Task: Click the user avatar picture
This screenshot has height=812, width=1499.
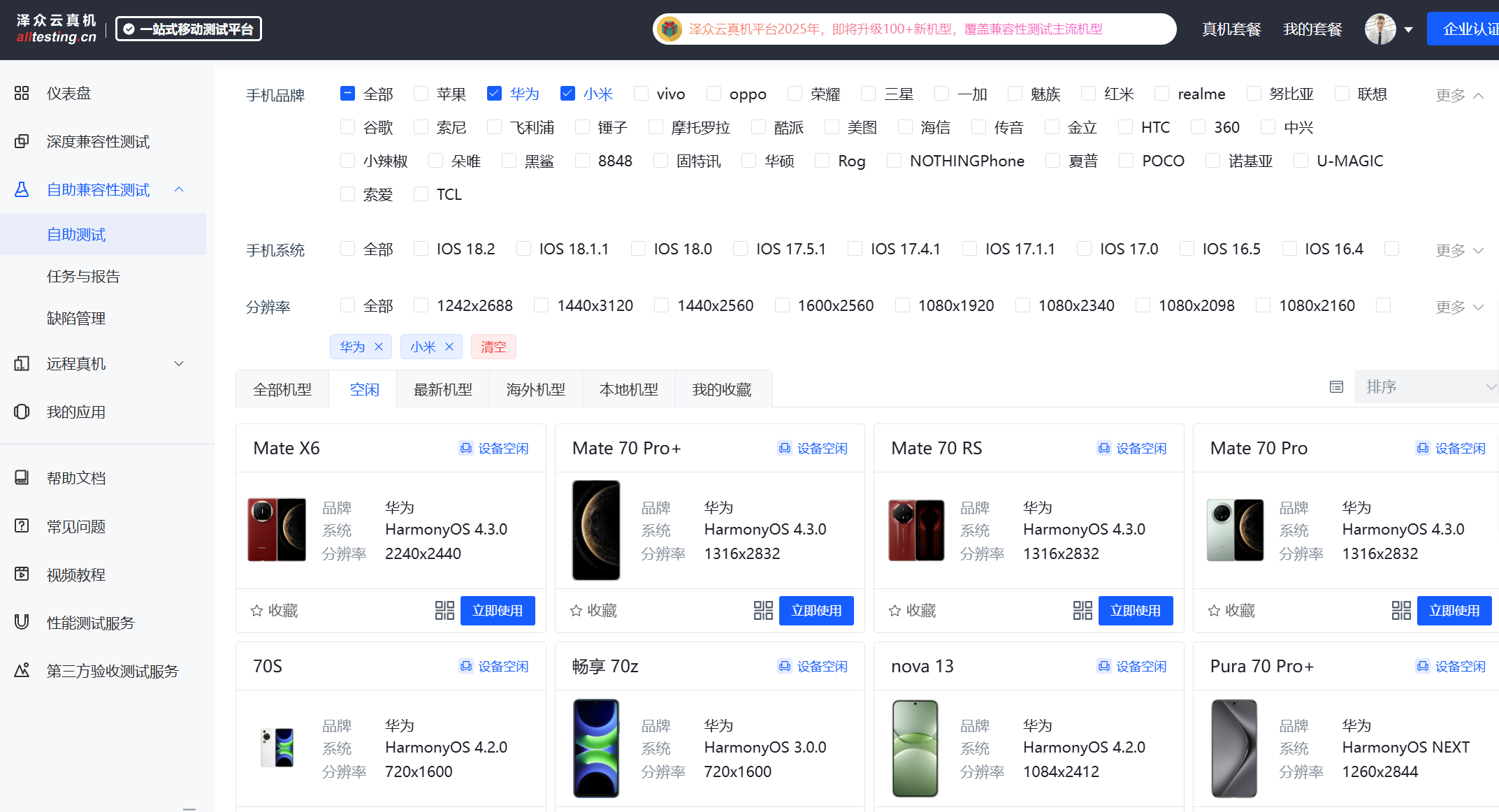Action: coord(1379,29)
